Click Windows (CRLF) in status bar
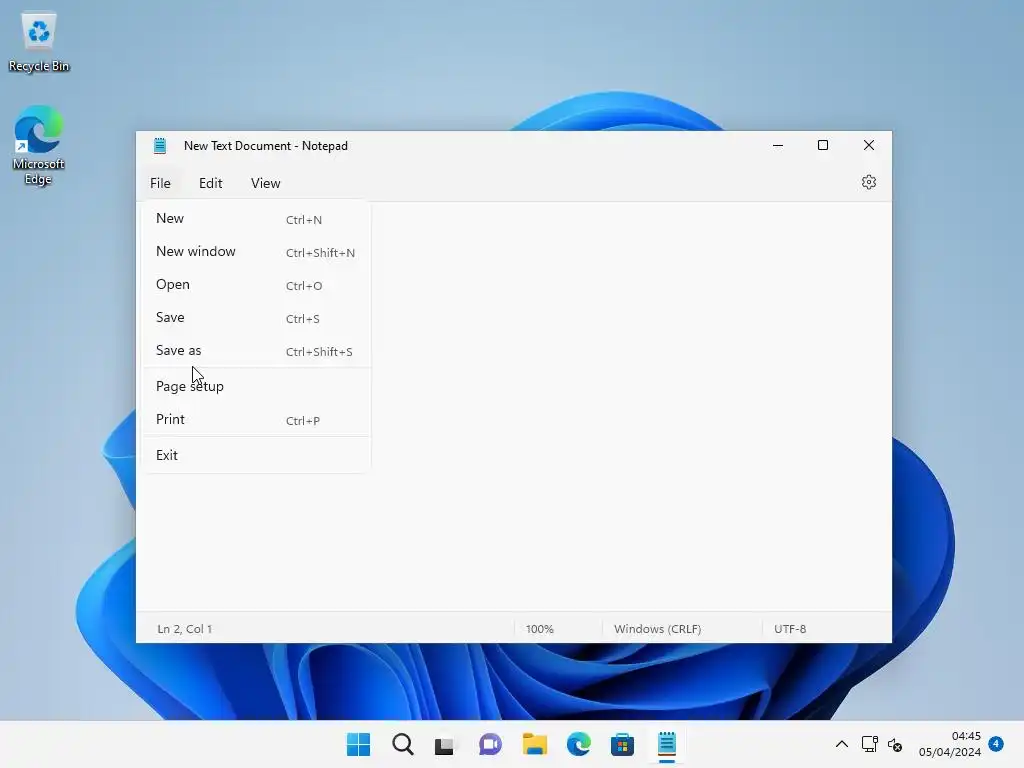 click(658, 629)
